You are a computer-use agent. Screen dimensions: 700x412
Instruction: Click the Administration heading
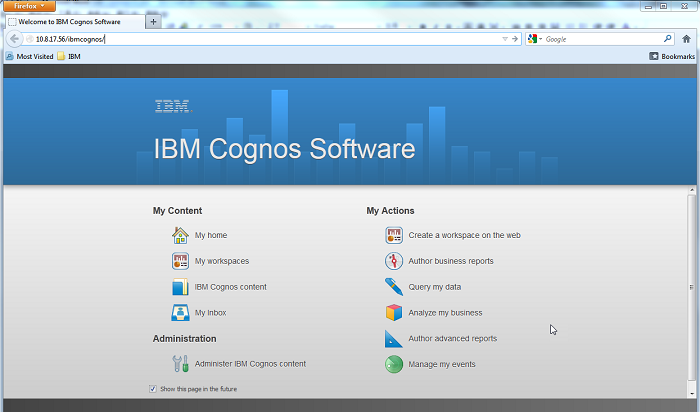(184, 339)
